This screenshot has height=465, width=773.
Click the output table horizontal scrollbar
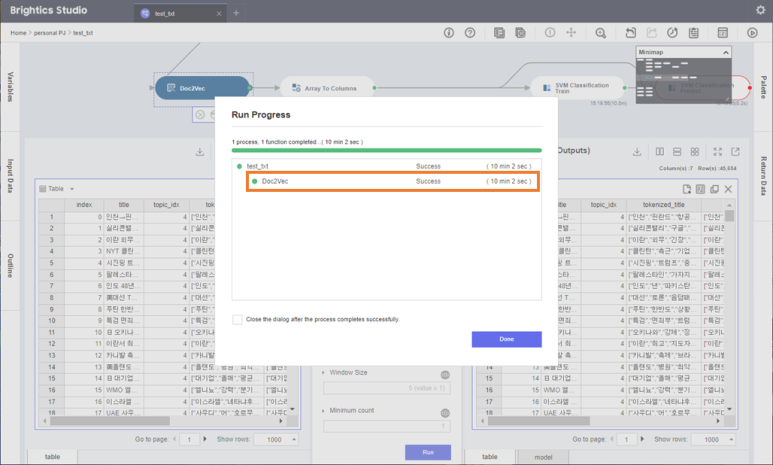pyautogui.click(x=539, y=421)
